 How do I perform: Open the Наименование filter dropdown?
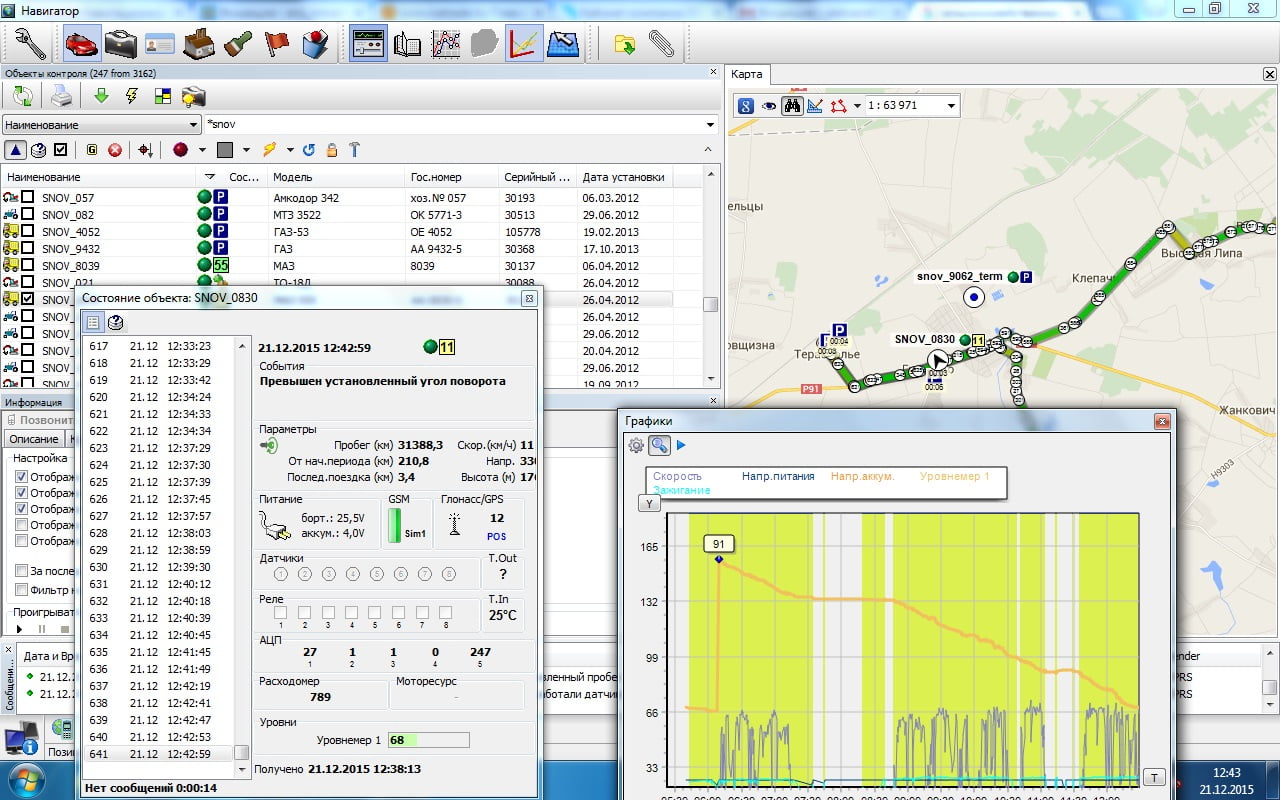[x=194, y=125]
